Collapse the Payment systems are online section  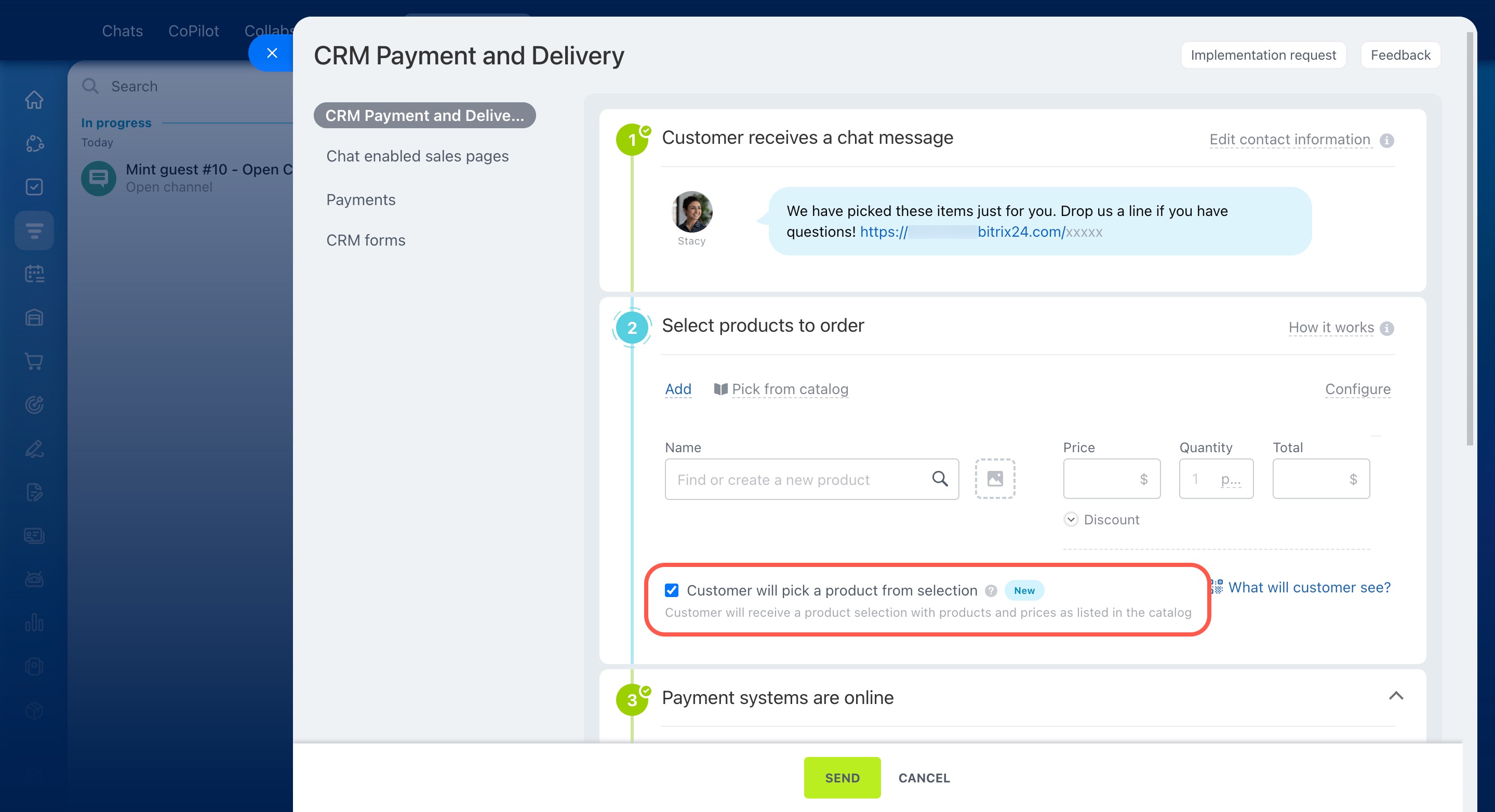click(x=1396, y=696)
